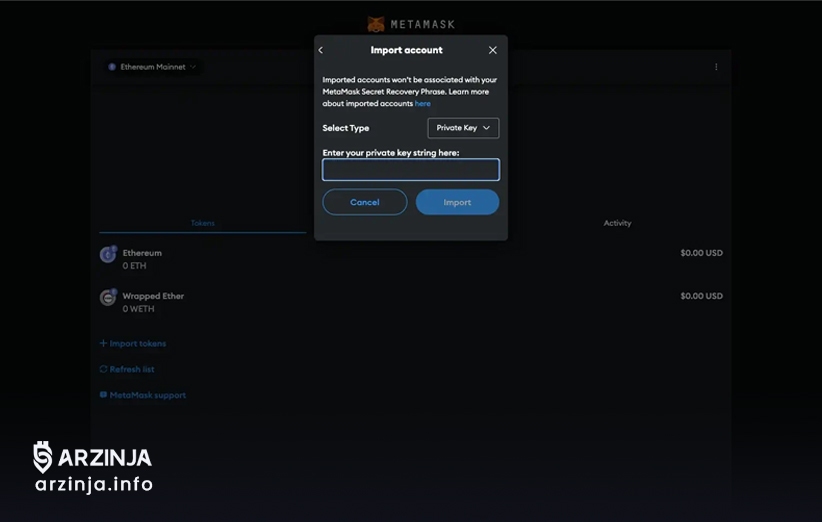Screen dimensions: 822x522
Task: Click the Wrapped Ether token icon
Action: pos(108,298)
